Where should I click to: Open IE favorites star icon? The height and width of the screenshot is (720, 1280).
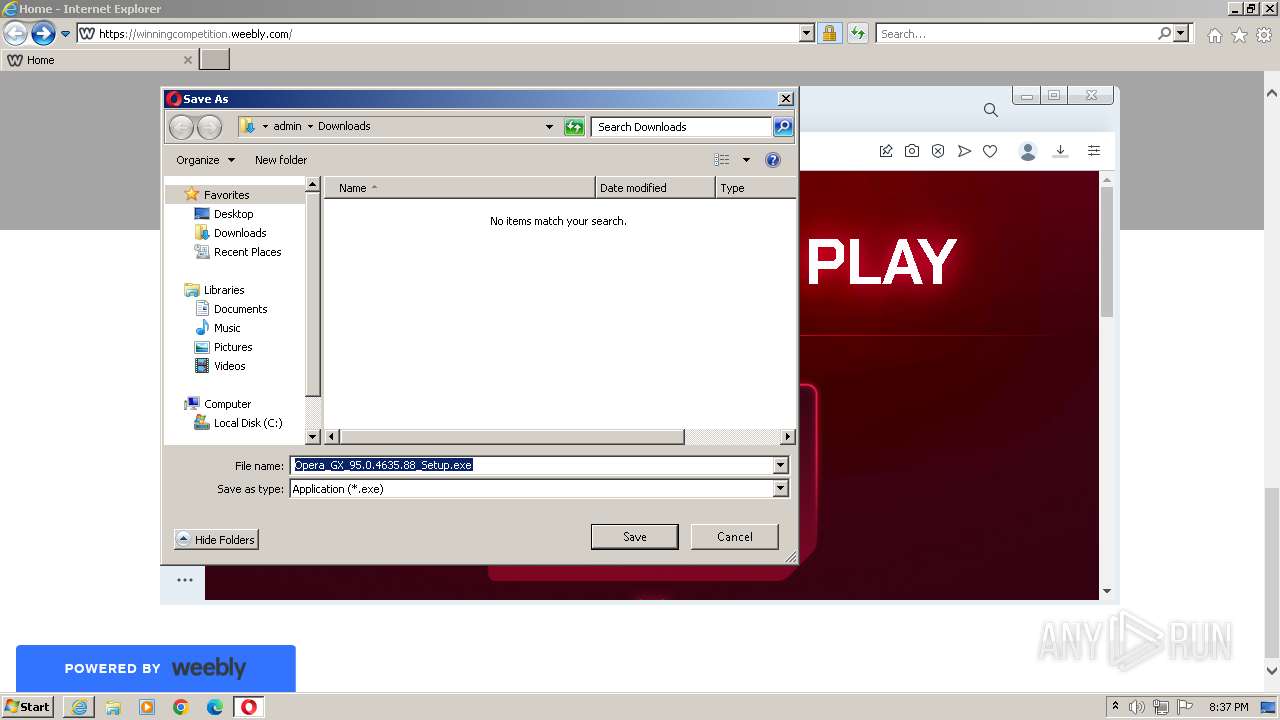[x=1239, y=34]
